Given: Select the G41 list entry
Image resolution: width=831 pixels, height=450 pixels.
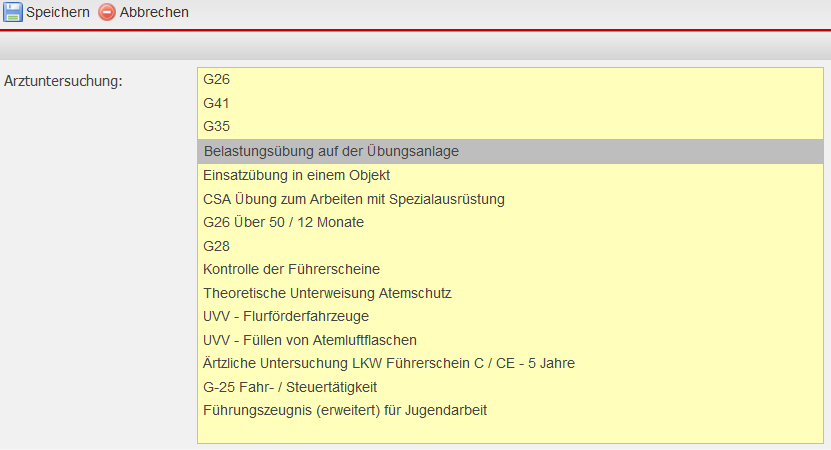Looking at the screenshot, I should pos(216,103).
